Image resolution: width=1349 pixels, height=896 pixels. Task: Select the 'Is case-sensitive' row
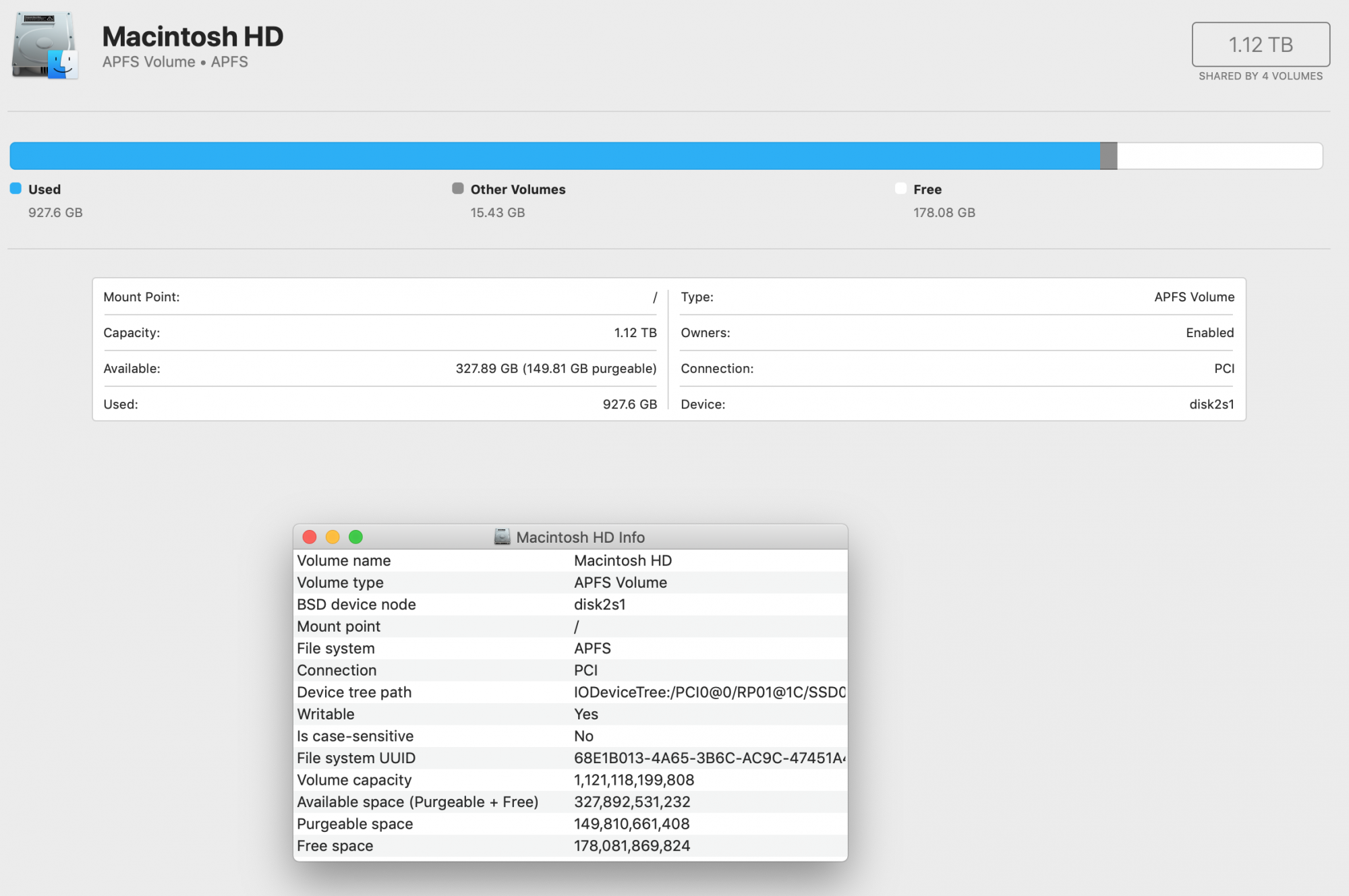[x=571, y=736]
